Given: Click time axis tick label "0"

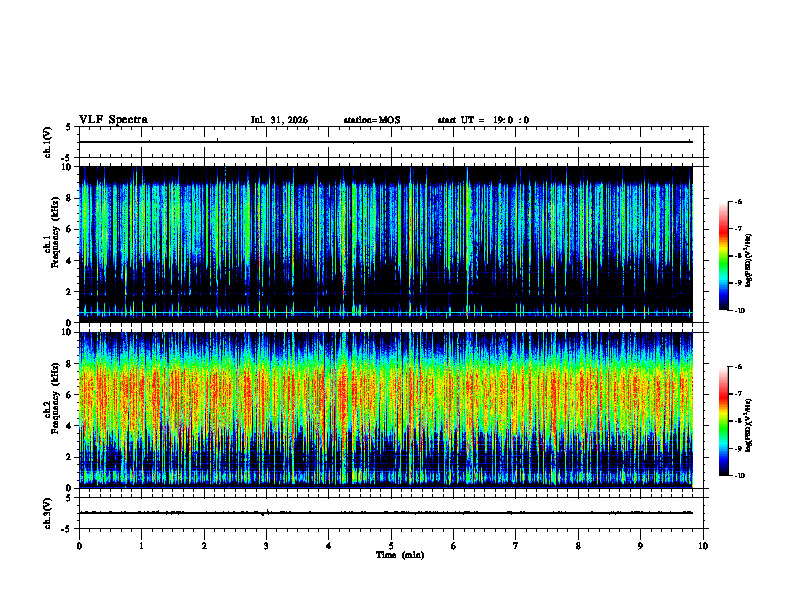Looking at the screenshot, I should click(79, 546).
